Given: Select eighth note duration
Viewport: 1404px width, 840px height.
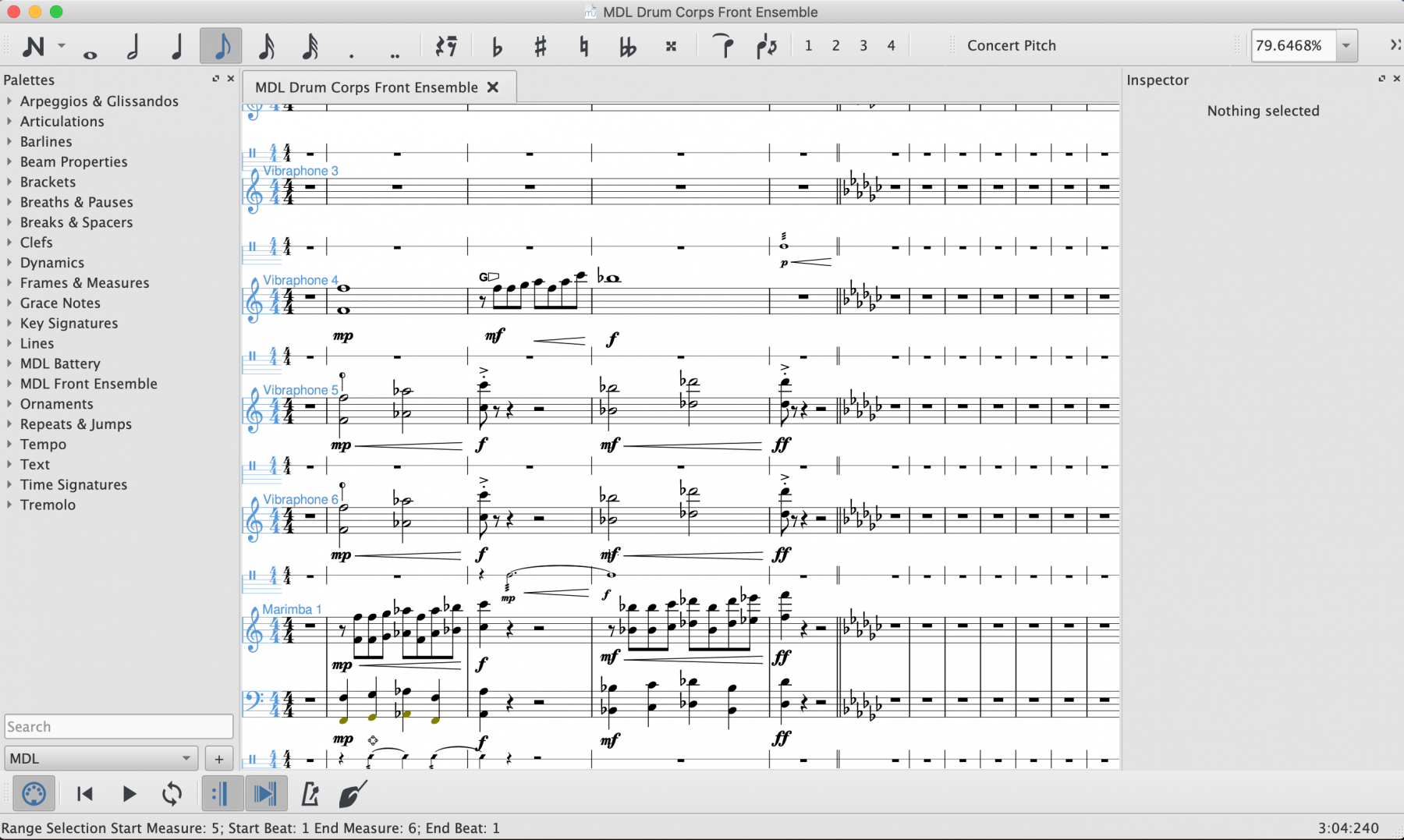Looking at the screenshot, I should tap(221, 46).
